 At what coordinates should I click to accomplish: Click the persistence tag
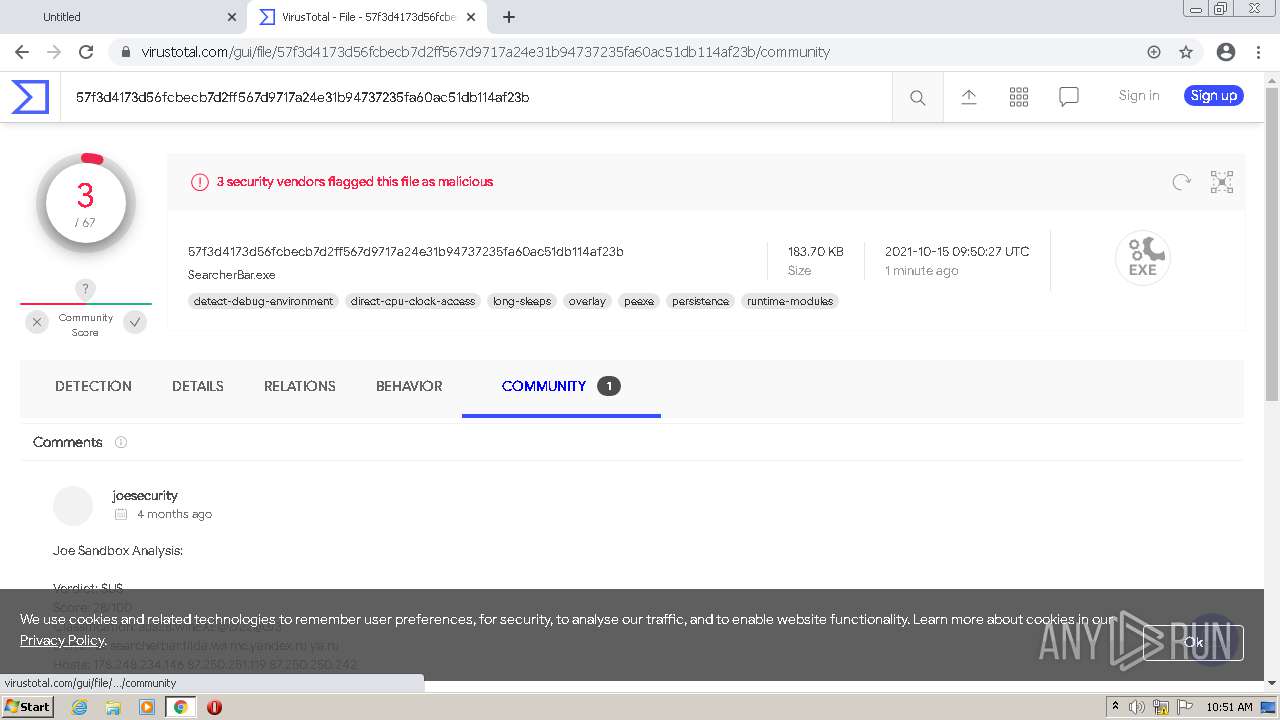click(x=700, y=301)
